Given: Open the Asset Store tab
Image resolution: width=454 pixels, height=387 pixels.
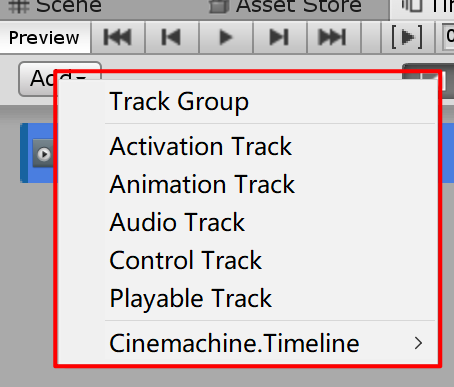Looking at the screenshot, I should pyautogui.click(x=286, y=6).
